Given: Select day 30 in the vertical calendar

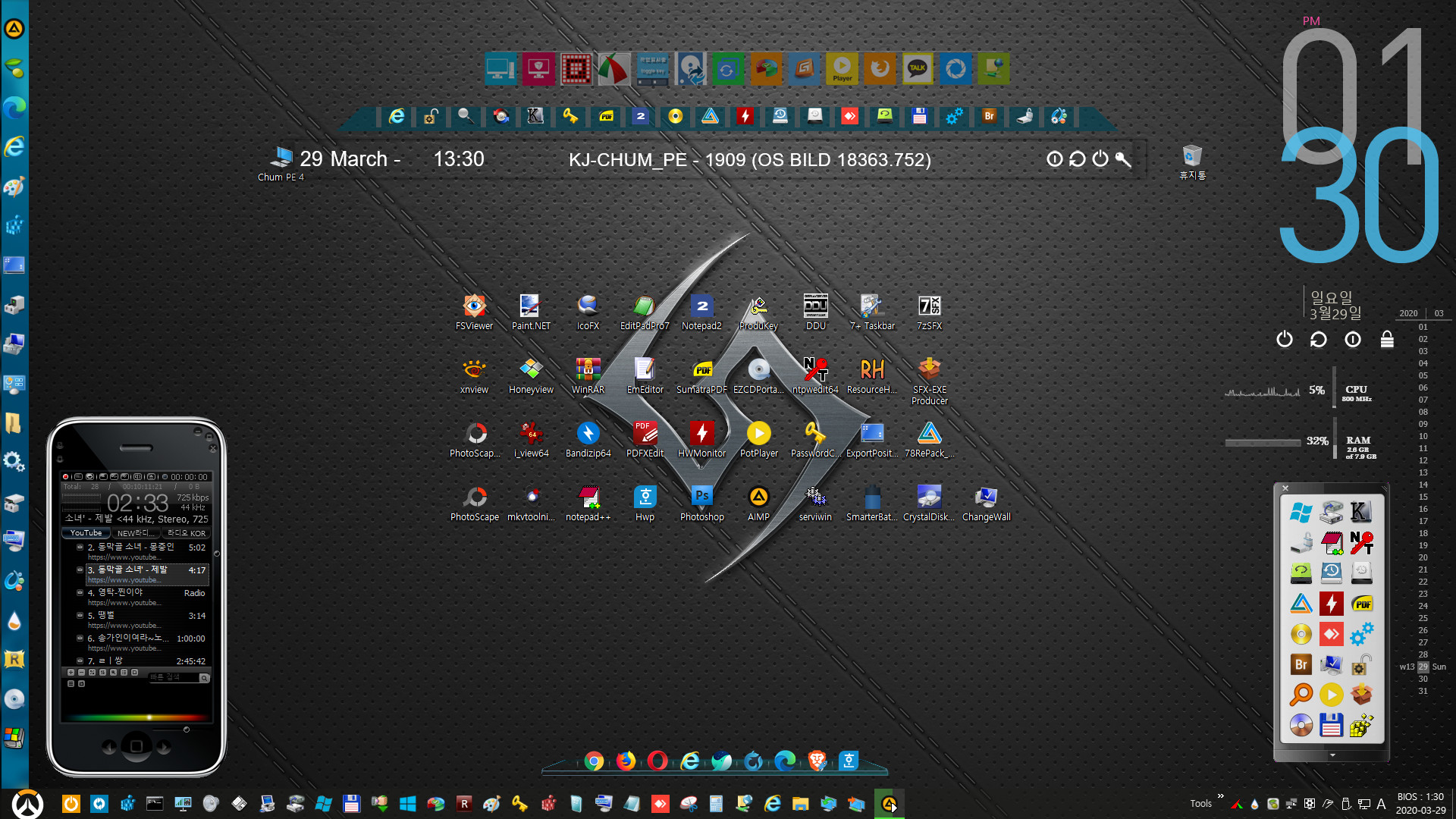Looking at the screenshot, I should tap(1423, 679).
